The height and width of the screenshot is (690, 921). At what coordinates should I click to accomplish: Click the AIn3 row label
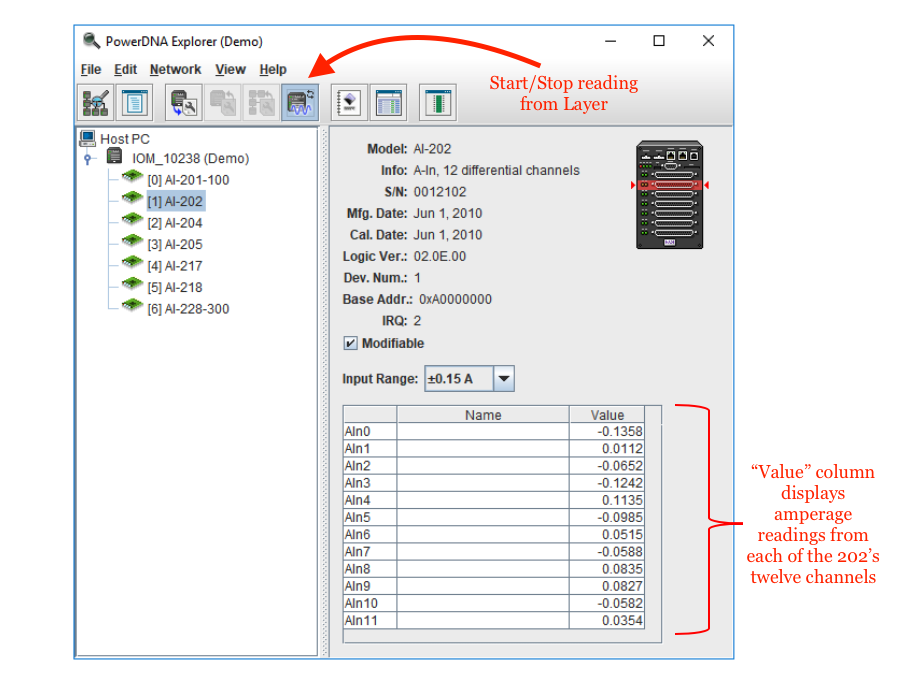pos(358,483)
